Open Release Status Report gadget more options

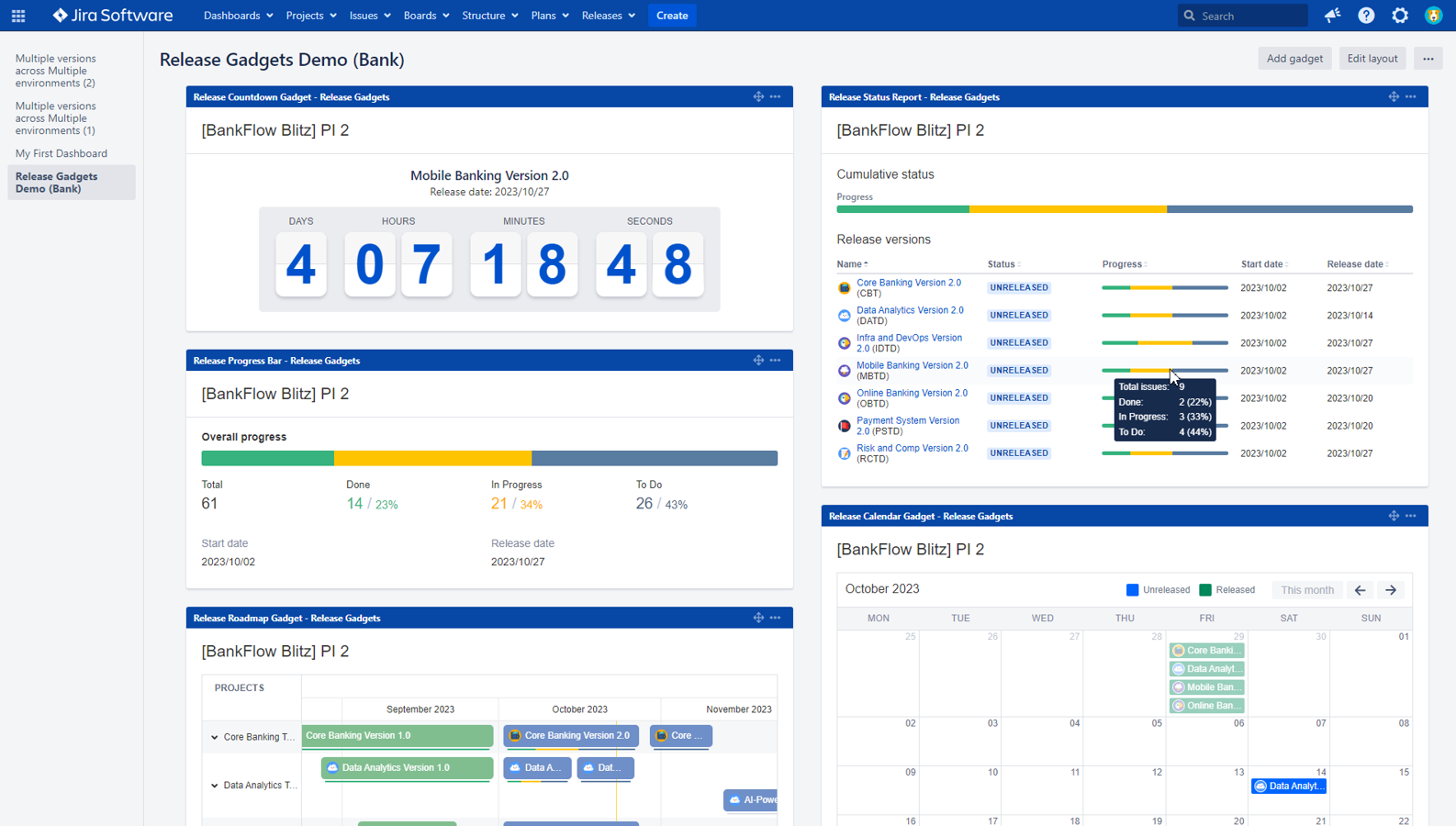coord(1411,96)
